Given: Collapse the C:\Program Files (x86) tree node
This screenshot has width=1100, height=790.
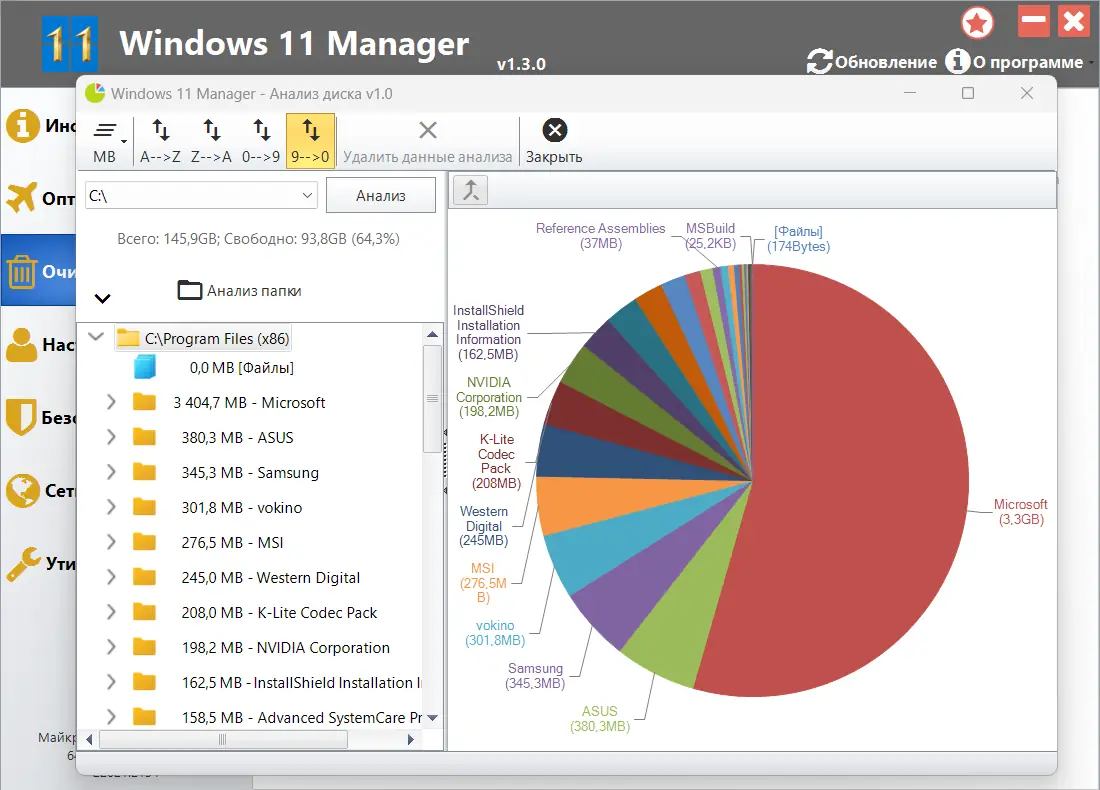Looking at the screenshot, I should (96, 337).
